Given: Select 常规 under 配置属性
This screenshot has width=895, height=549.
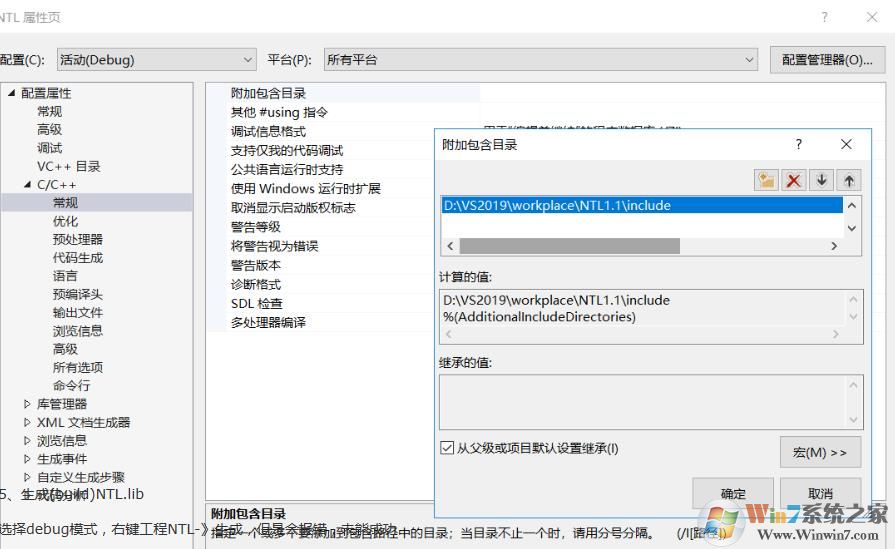Looking at the screenshot, I should pos(50,111).
